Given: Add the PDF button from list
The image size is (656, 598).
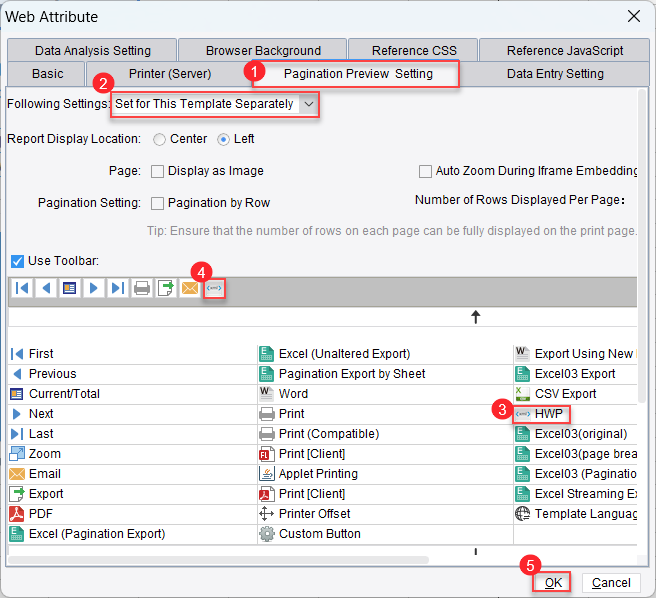Looking at the screenshot, I should pos(132,513).
